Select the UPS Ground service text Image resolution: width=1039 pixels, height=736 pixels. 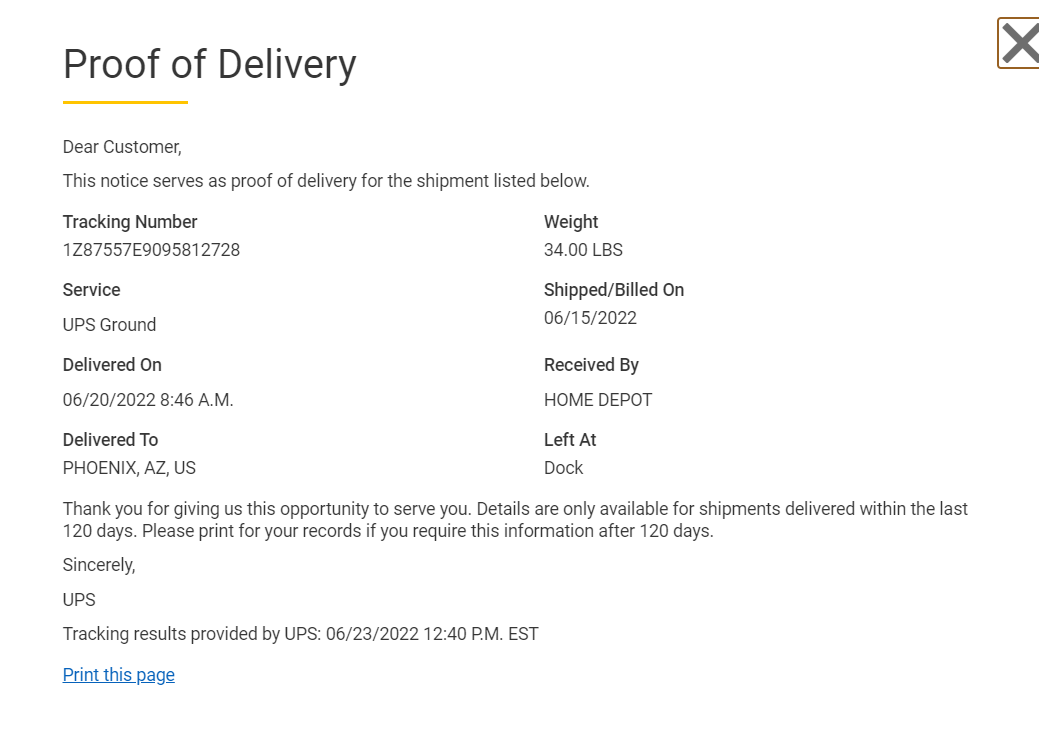coord(109,325)
